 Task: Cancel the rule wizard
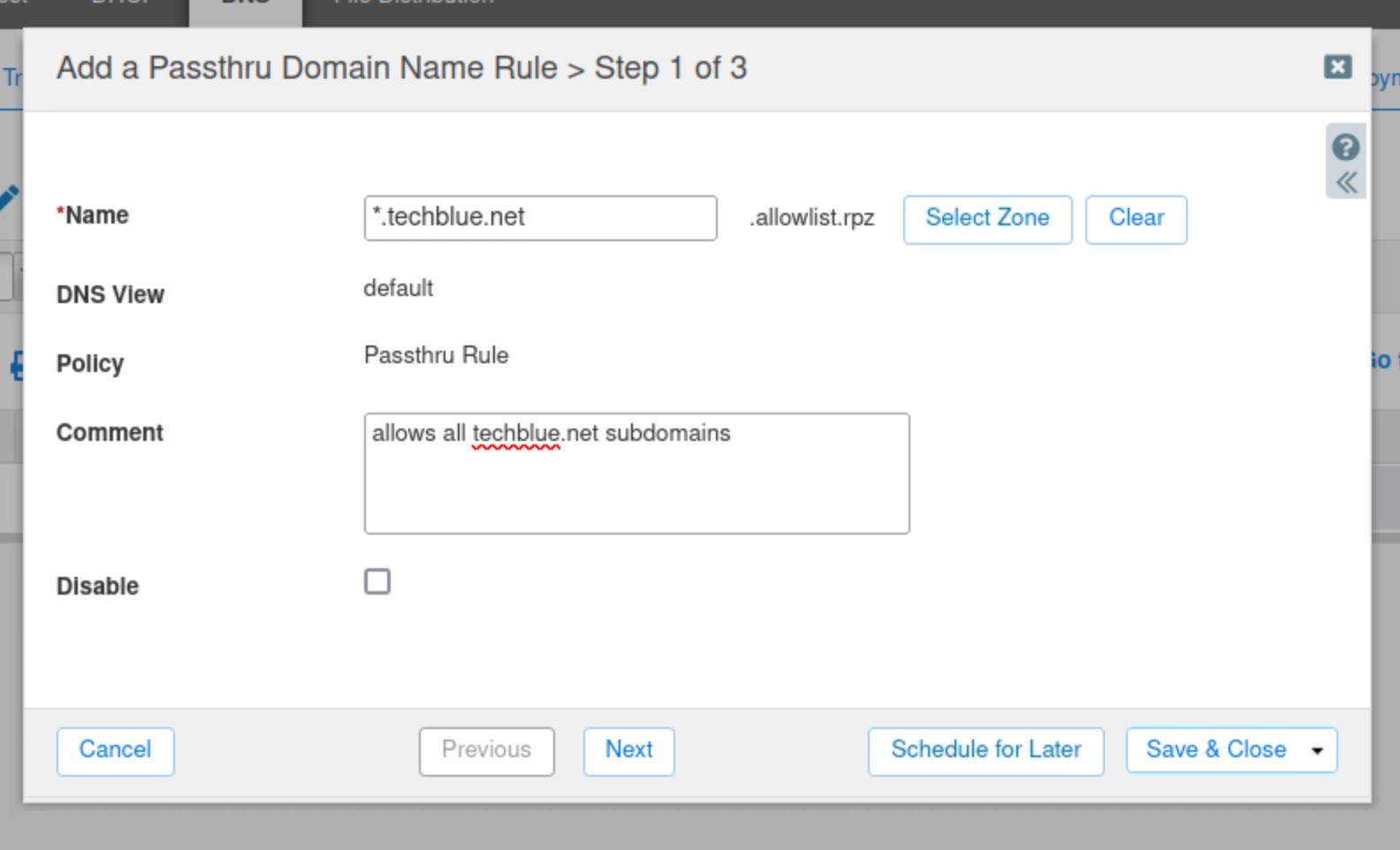click(x=115, y=751)
